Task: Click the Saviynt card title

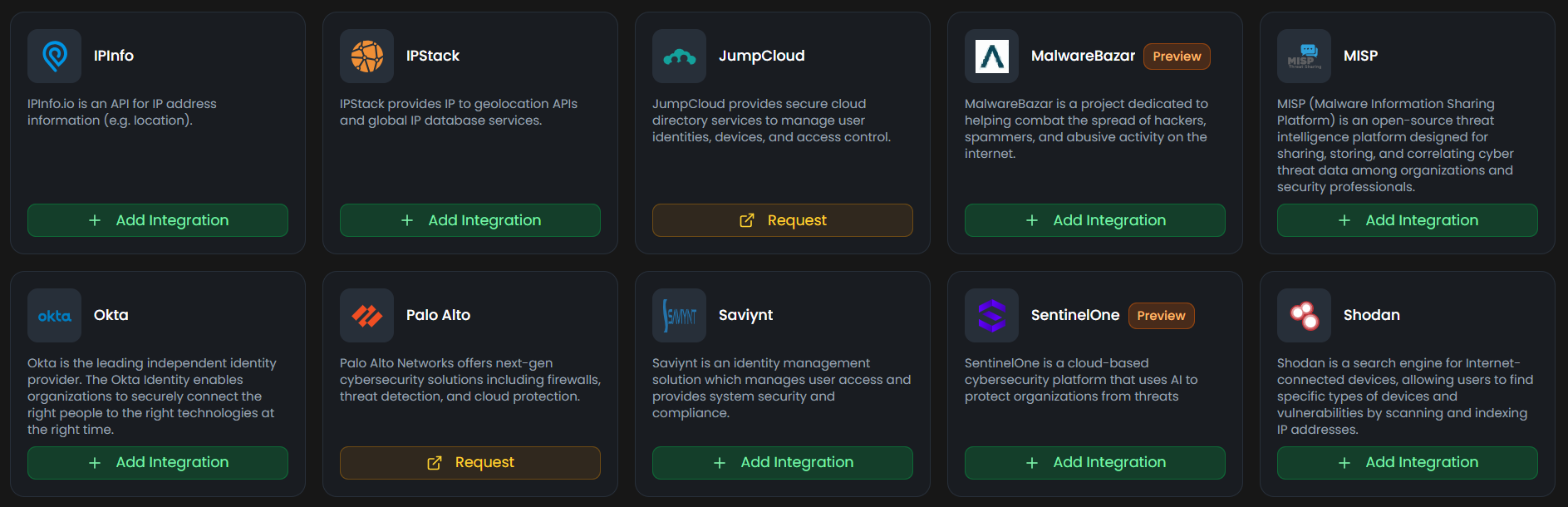Action: (x=745, y=315)
